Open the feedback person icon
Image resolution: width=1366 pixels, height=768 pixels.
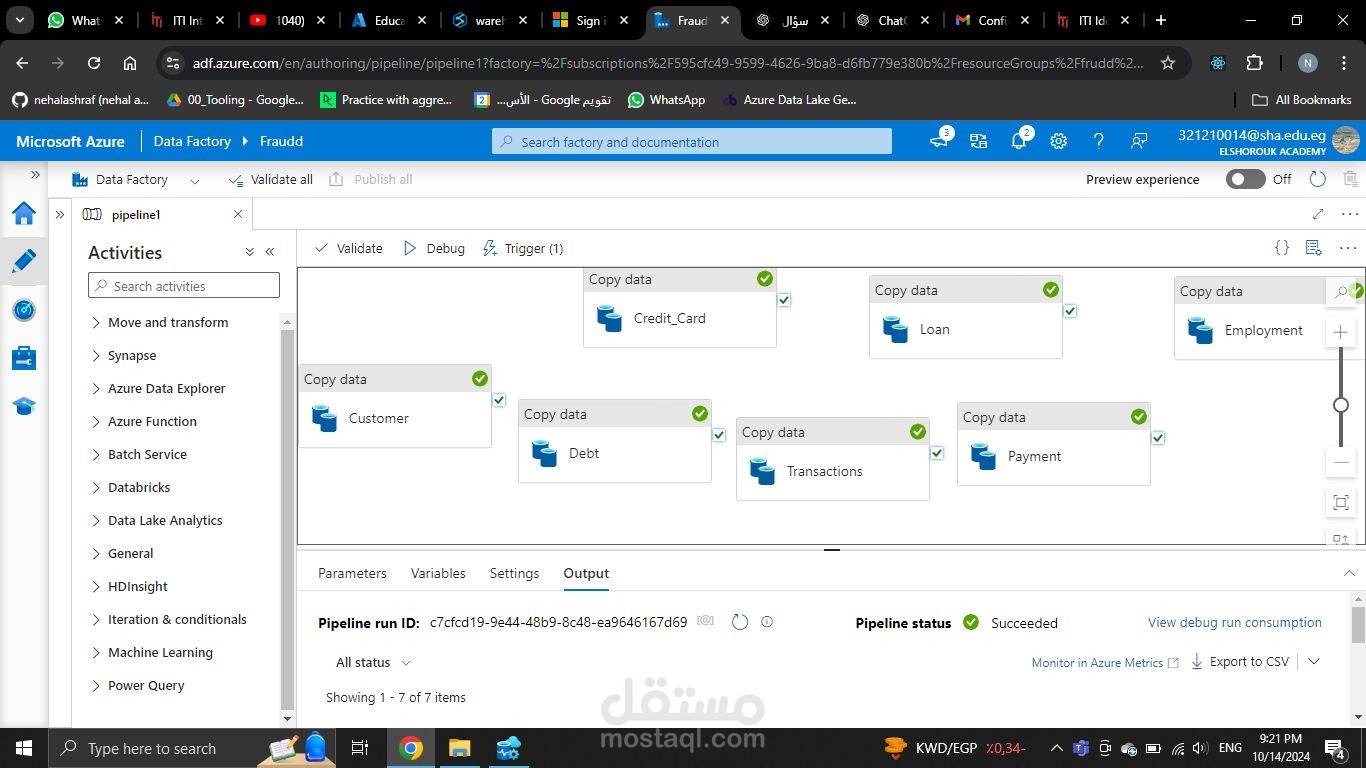[x=1139, y=141]
